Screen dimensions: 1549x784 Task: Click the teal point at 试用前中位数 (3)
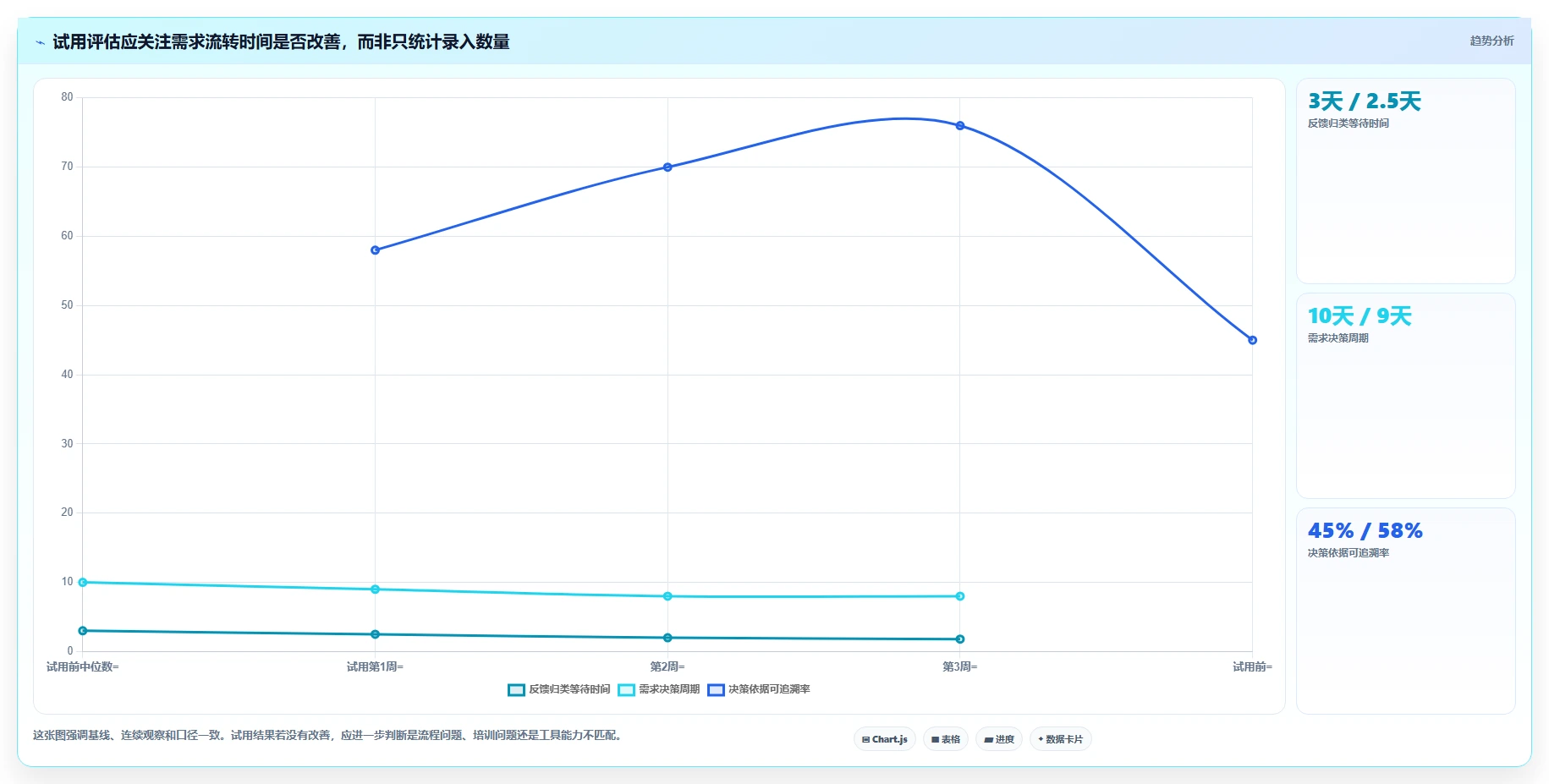coord(83,631)
